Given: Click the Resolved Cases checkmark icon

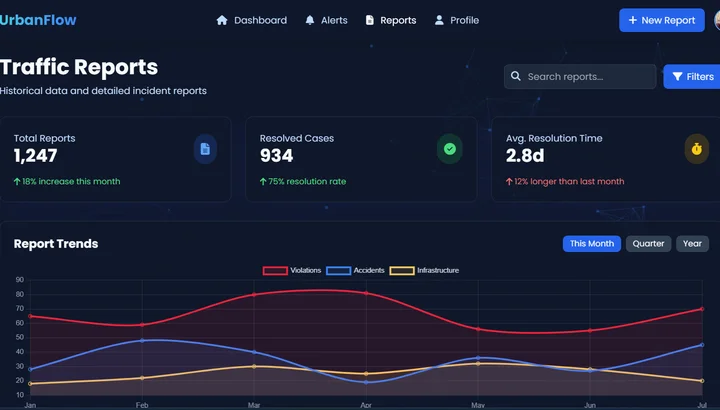Looking at the screenshot, I should point(450,149).
